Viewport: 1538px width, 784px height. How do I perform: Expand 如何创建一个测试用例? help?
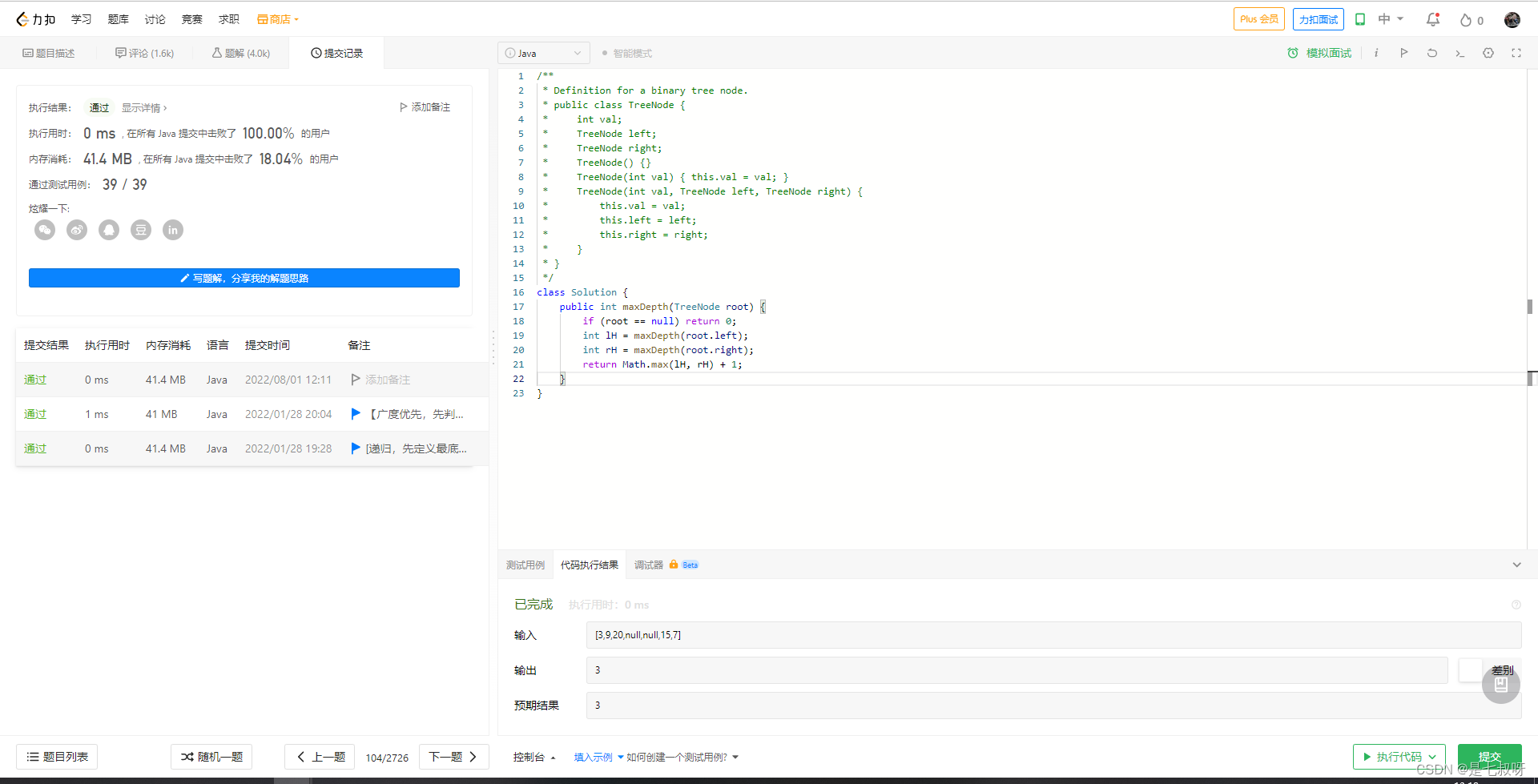click(682, 757)
